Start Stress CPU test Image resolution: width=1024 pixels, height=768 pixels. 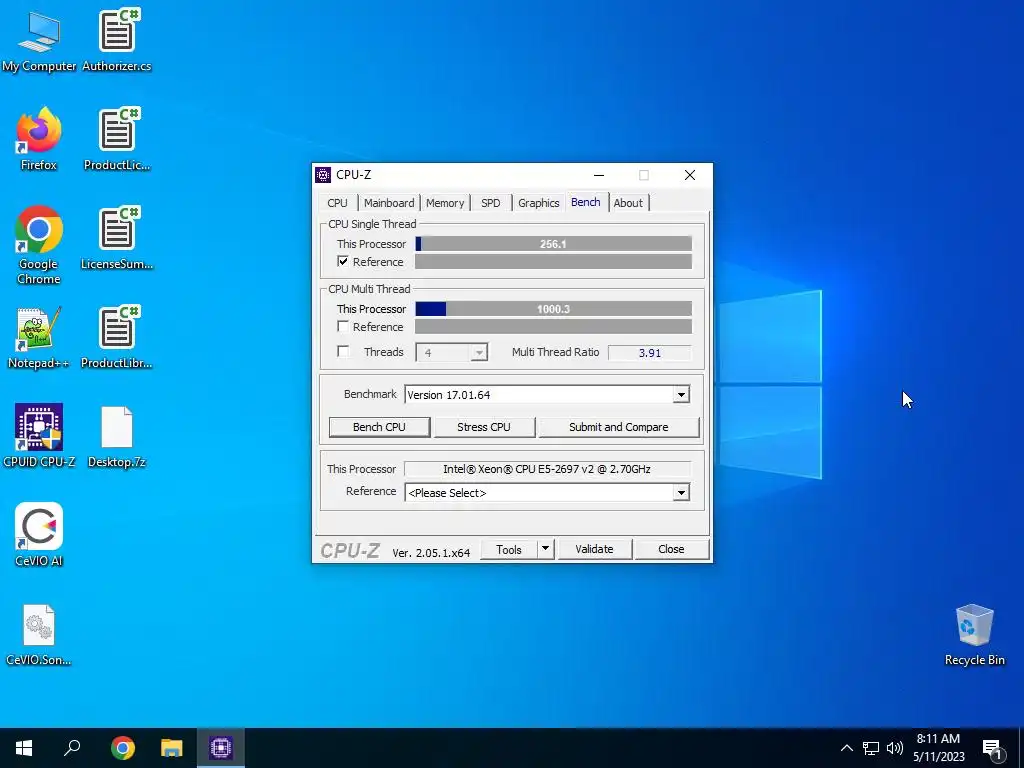tap(484, 427)
